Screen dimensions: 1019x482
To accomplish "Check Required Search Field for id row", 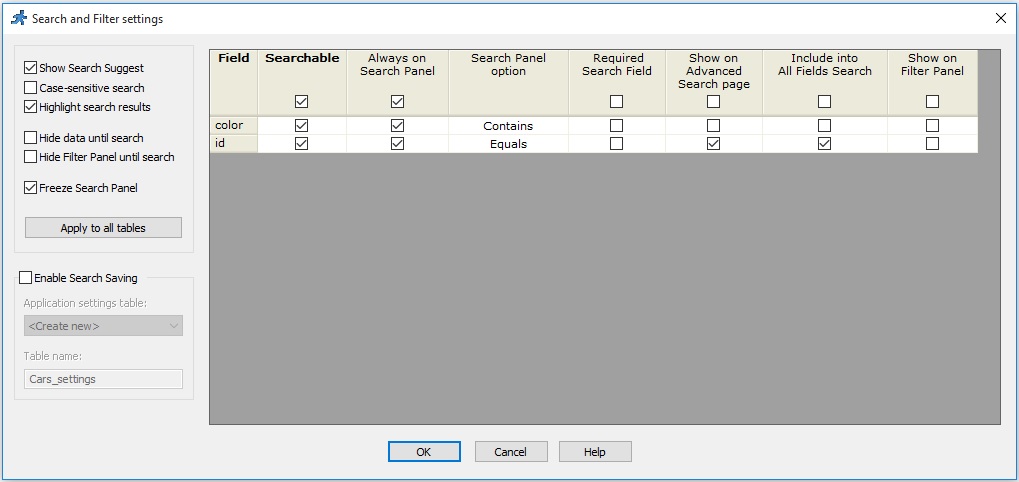I will pyautogui.click(x=617, y=144).
